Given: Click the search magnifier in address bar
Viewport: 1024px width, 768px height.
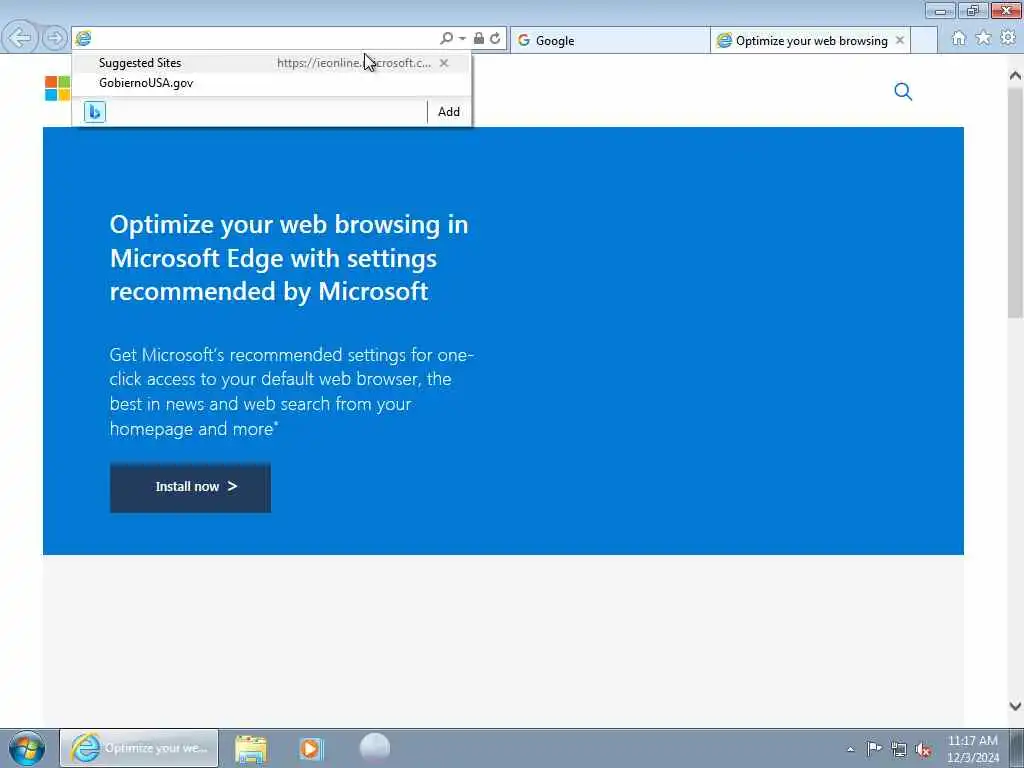Looking at the screenshot, I should [x=446, y=39].
